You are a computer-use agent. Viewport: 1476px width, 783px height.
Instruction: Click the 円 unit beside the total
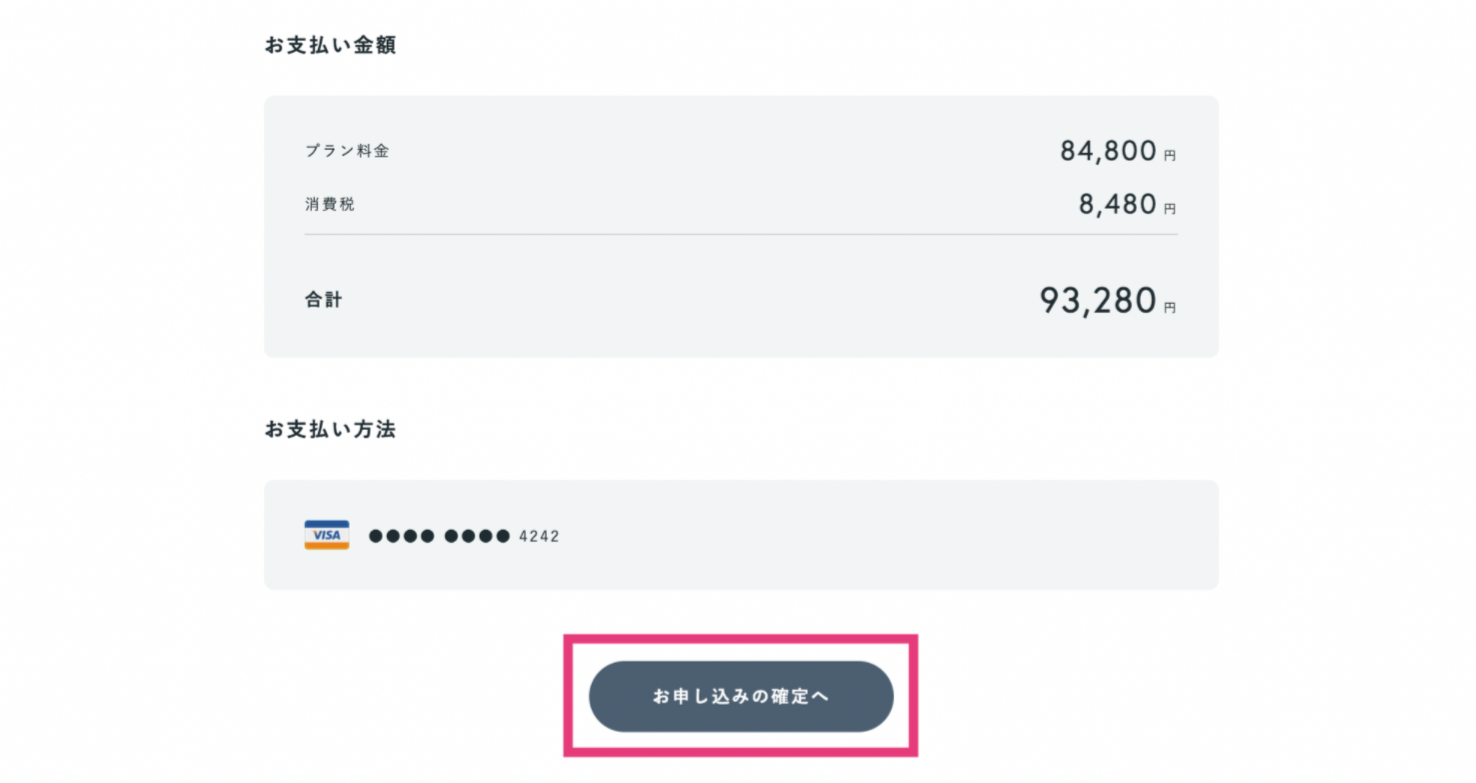1170,308
